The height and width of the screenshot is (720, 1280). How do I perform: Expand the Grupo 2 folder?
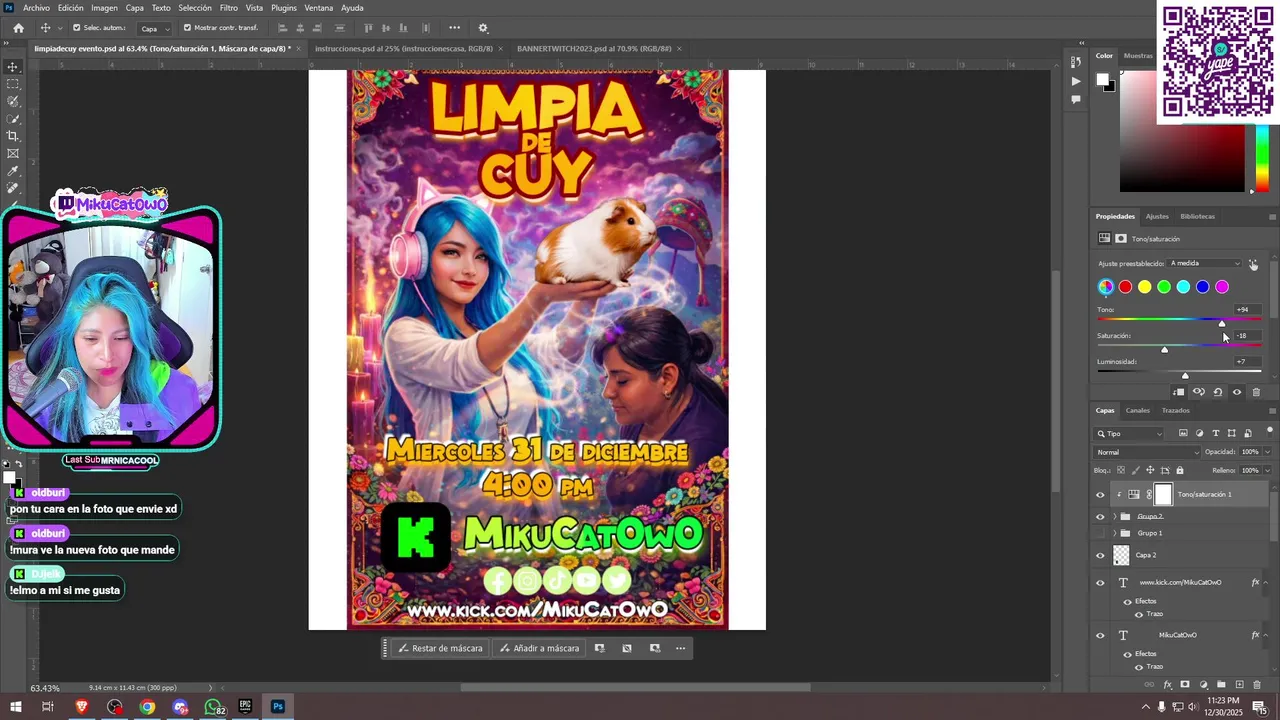pos(1115,517)
